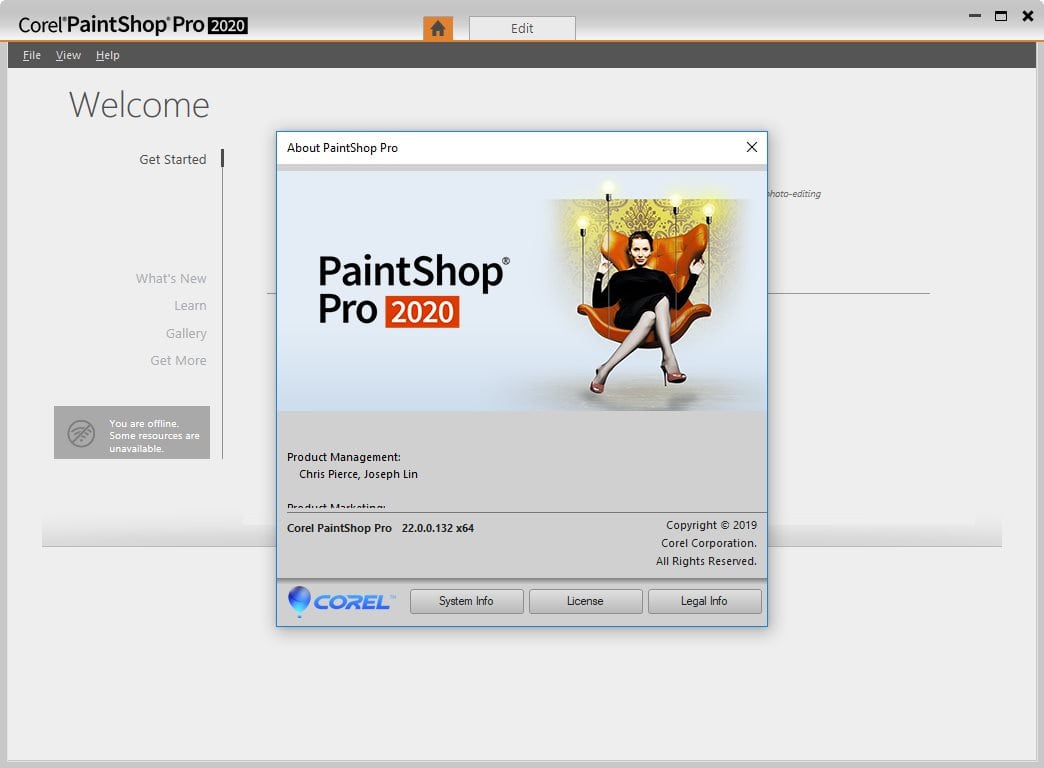Image resolution: width=1044 pixels, height=768 pixels.
Task: Click the PaintShop Pro 2020 splash artwork
Action: 520,290
